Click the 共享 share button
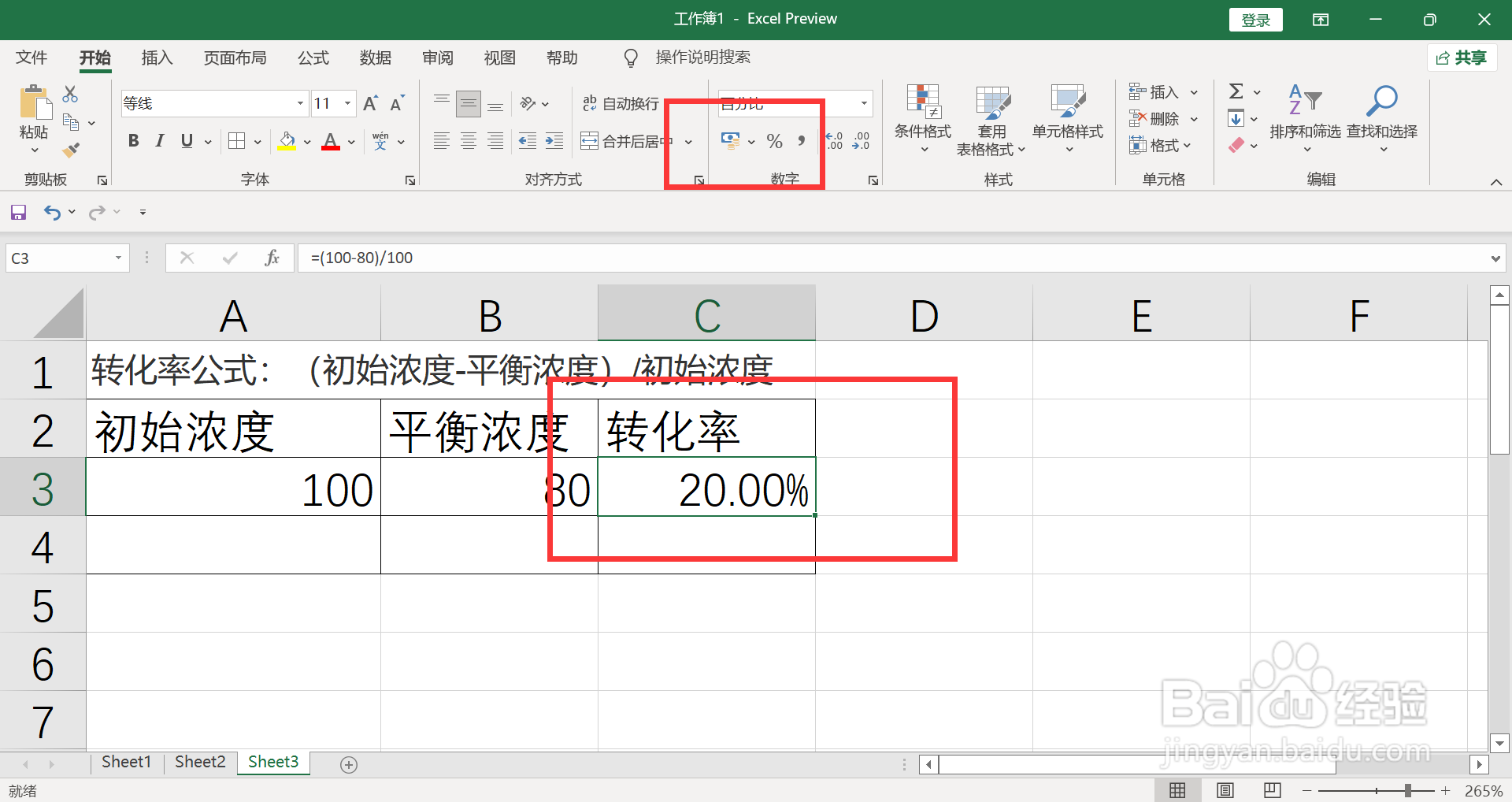 1462,58
